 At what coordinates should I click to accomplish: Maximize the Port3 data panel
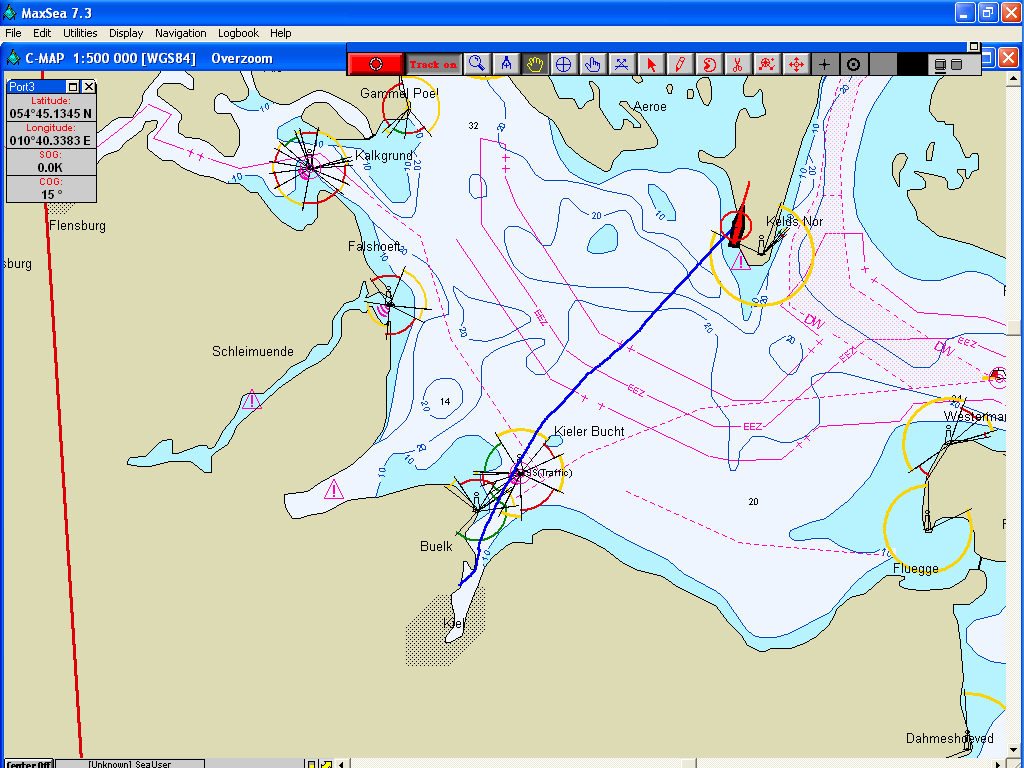(73, 87)
